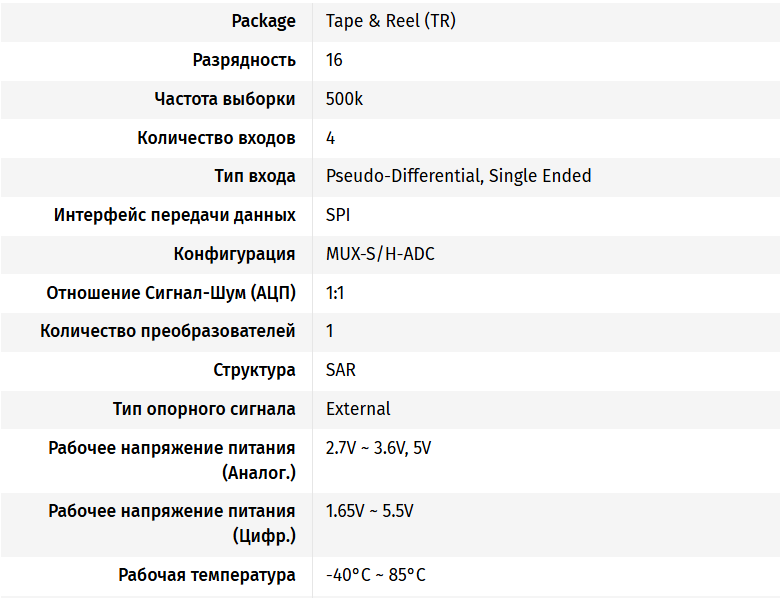Image resolution: width=780 pixels, height=598 pixels.
Task: Click the "Частота выборки" label
Action: (225, 99)
